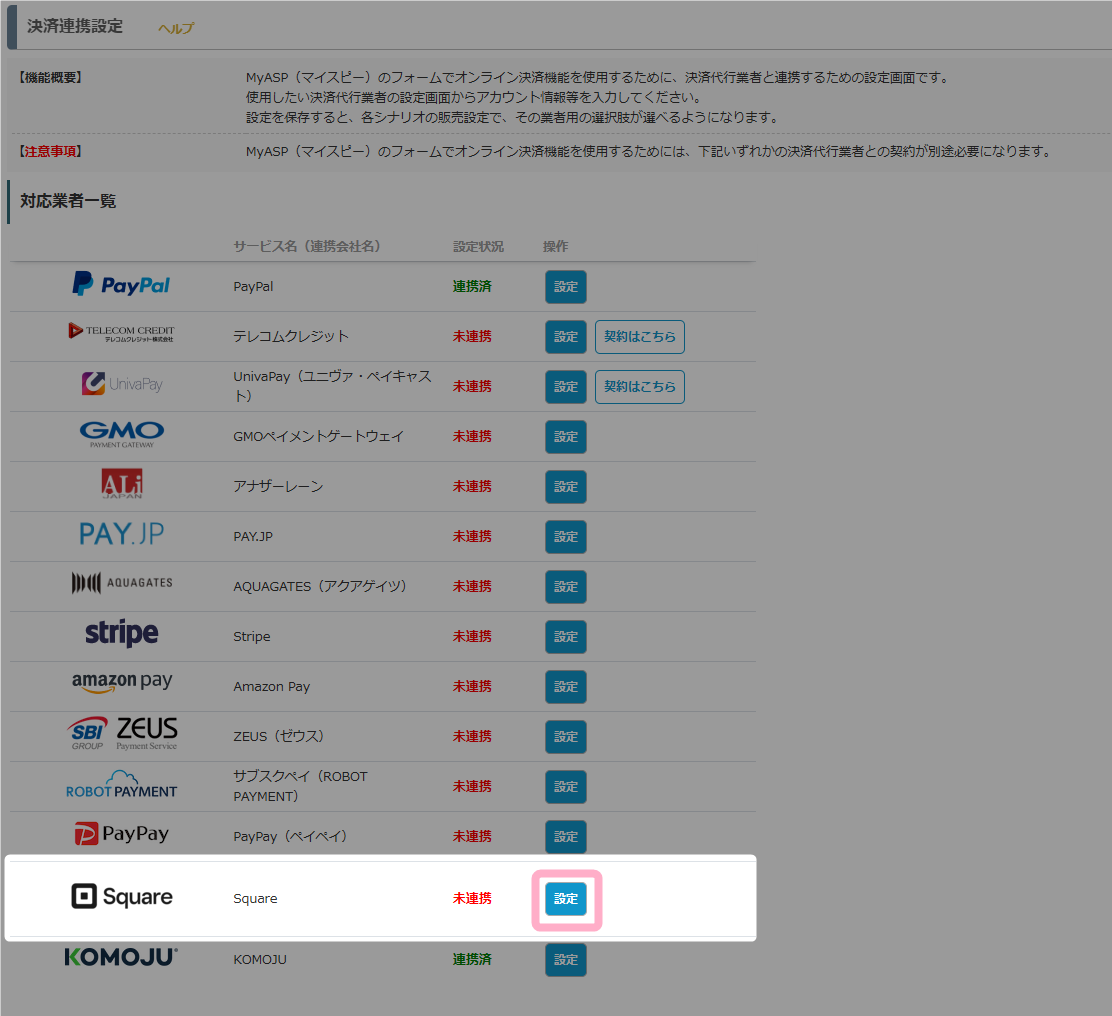
Task: Click the stripe logo image
Action: 121,634
